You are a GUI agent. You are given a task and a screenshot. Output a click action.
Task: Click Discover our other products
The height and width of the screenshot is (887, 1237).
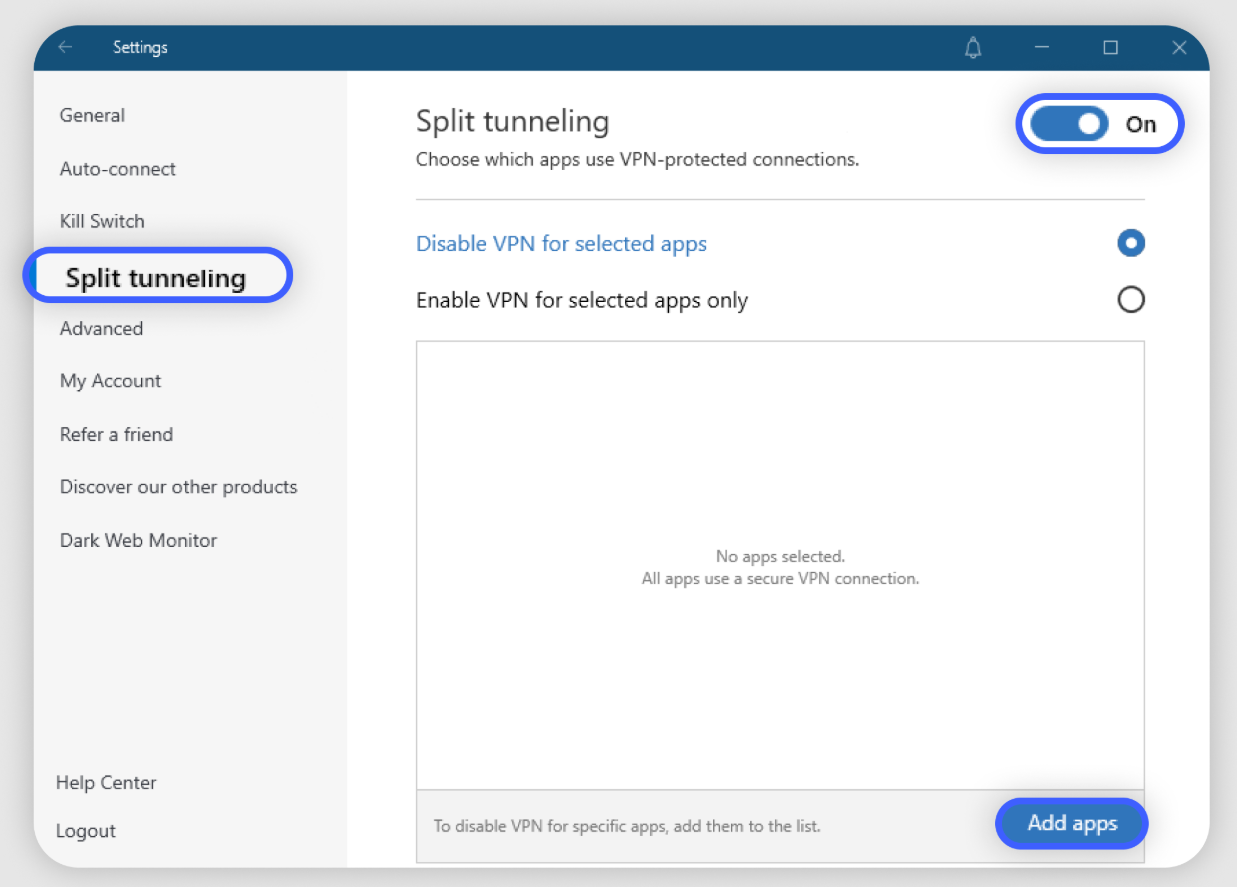(178, 487)
